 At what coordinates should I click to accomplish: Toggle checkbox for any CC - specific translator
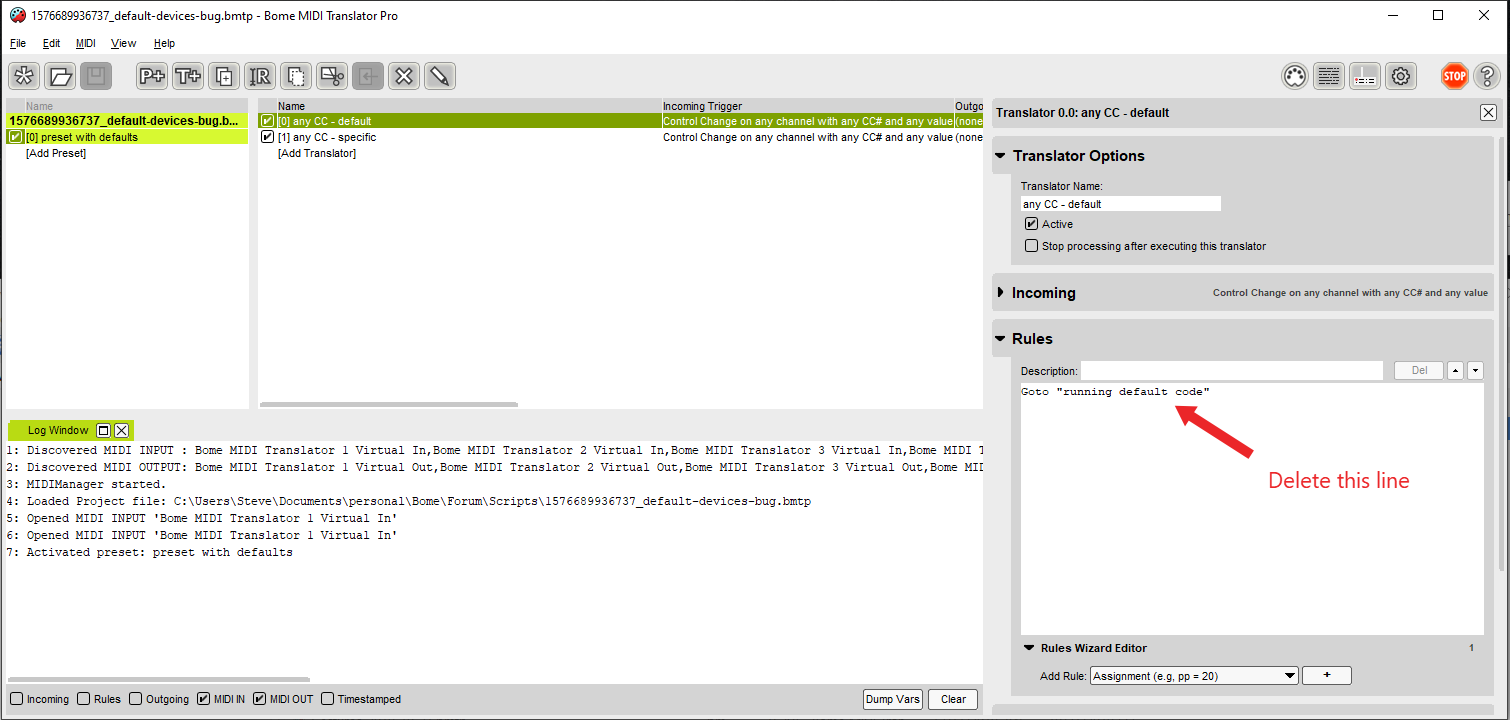(267, 137)
